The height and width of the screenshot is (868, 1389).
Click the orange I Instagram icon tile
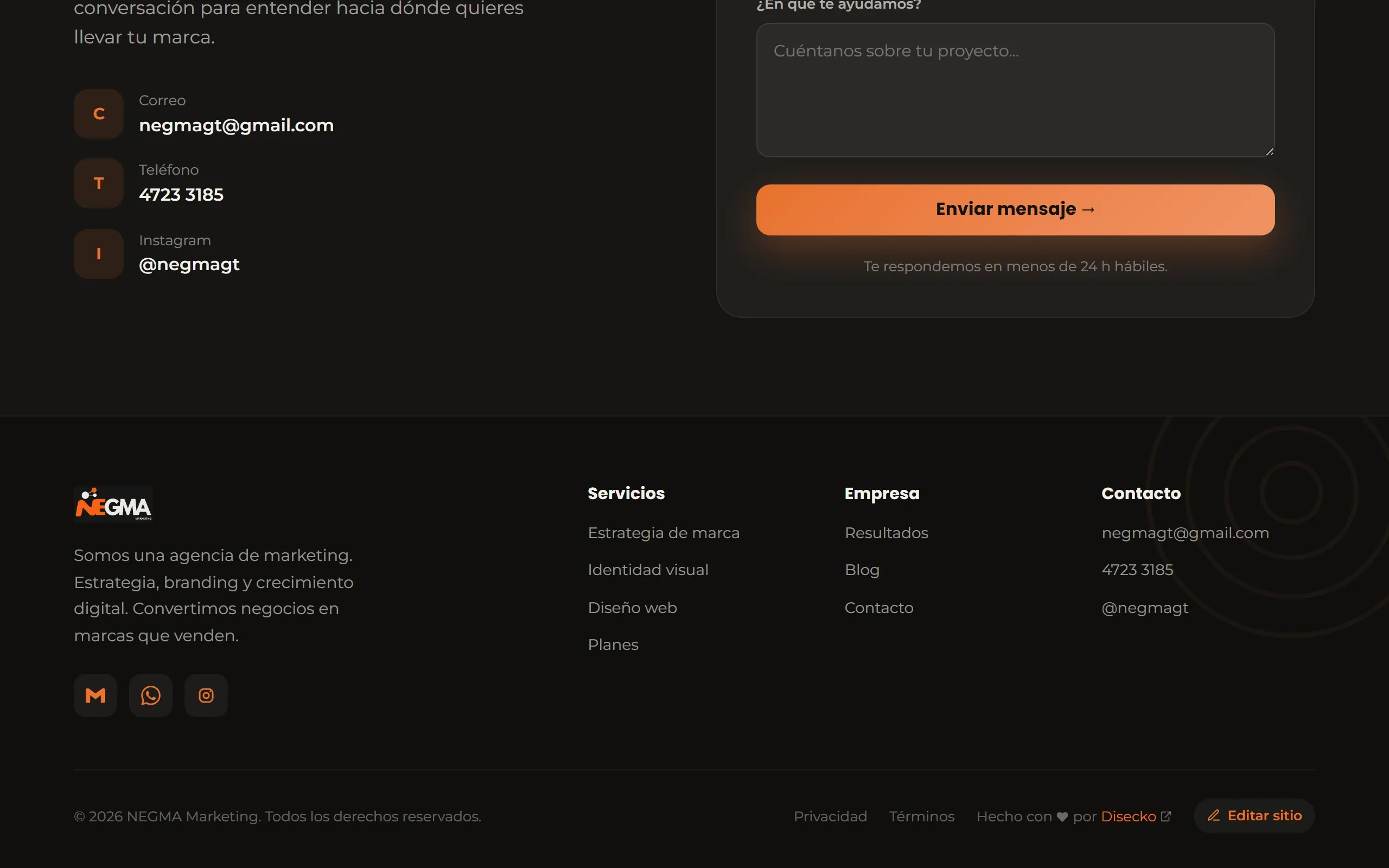pos(99,254)
